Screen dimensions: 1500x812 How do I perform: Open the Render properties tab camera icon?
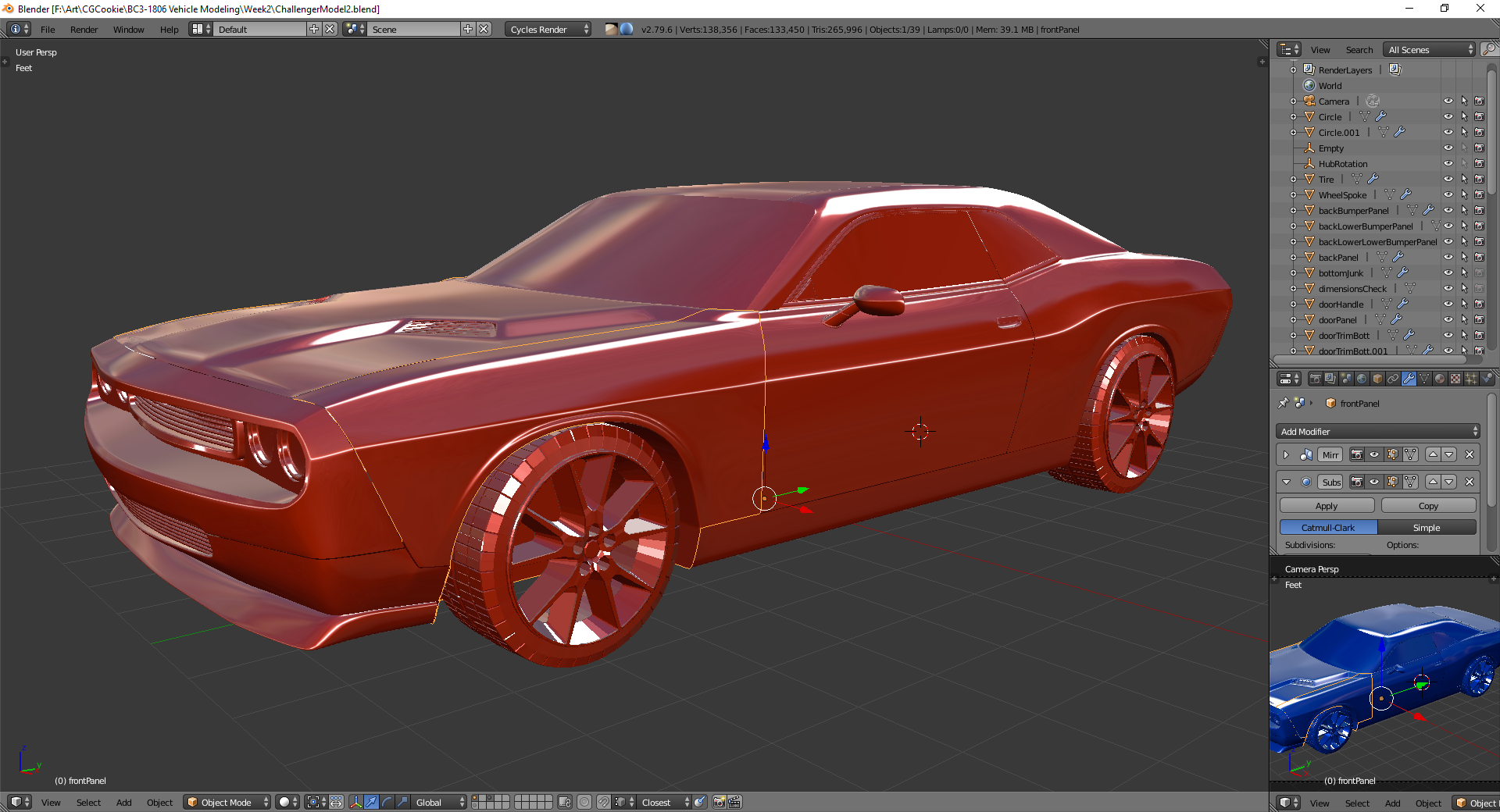[1316, 379]
